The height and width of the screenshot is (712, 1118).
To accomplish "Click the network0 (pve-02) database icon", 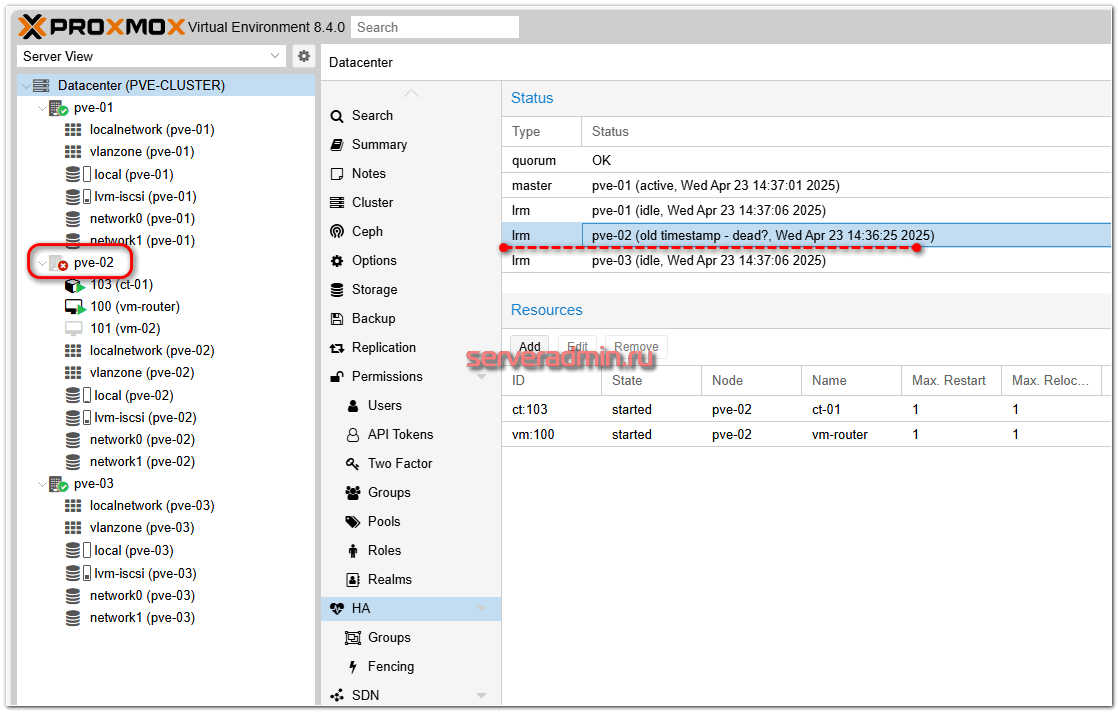I will (73, 440).
